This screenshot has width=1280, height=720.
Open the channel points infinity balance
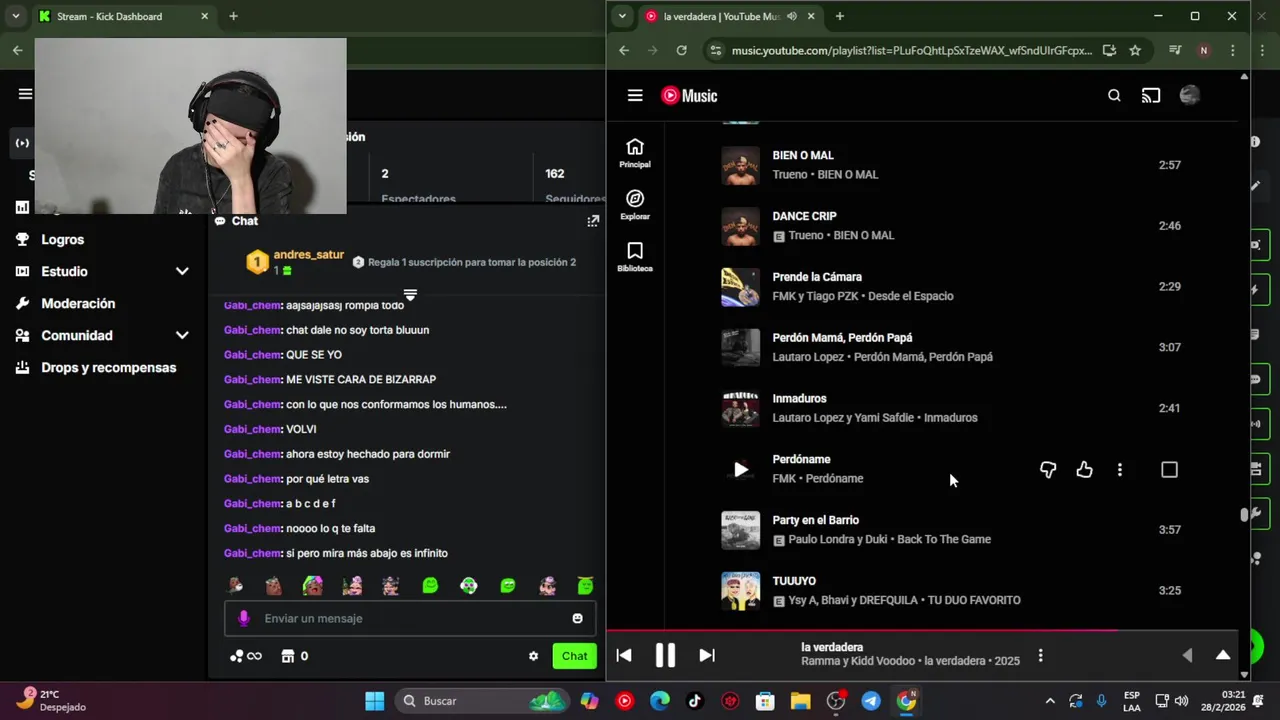coord(246,656)
